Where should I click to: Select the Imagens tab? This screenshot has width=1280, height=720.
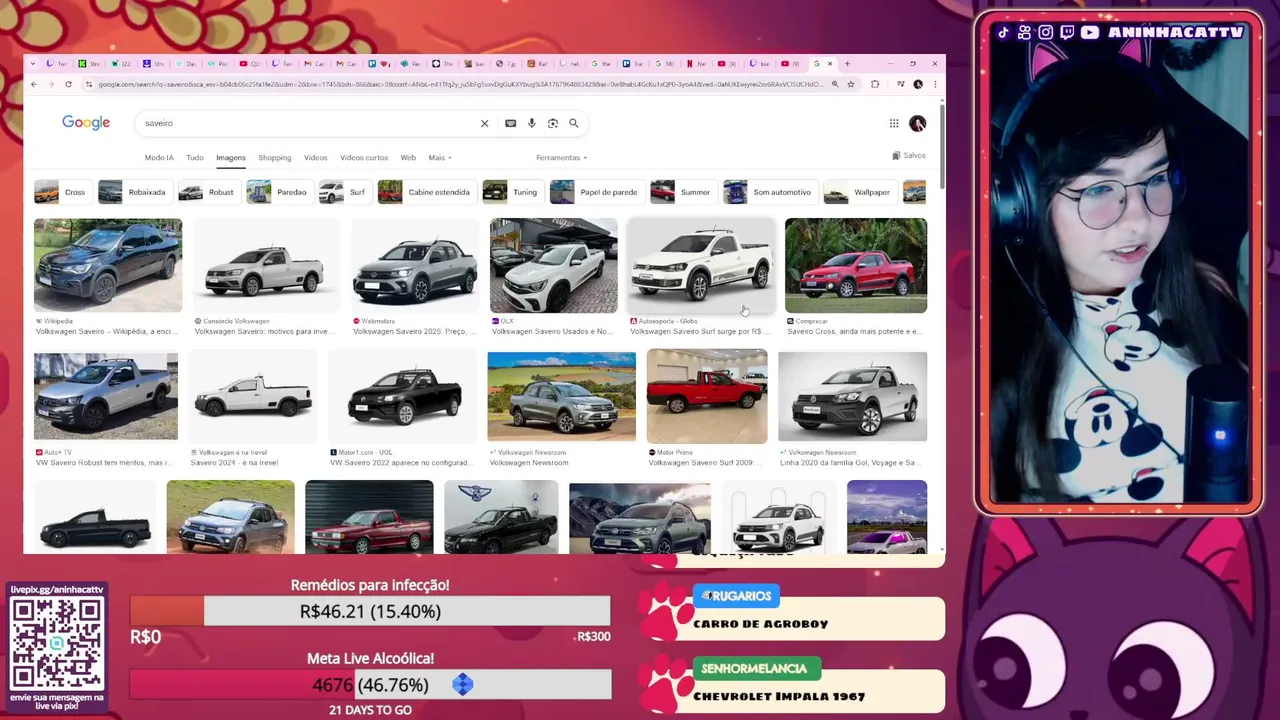coord(231,158)
